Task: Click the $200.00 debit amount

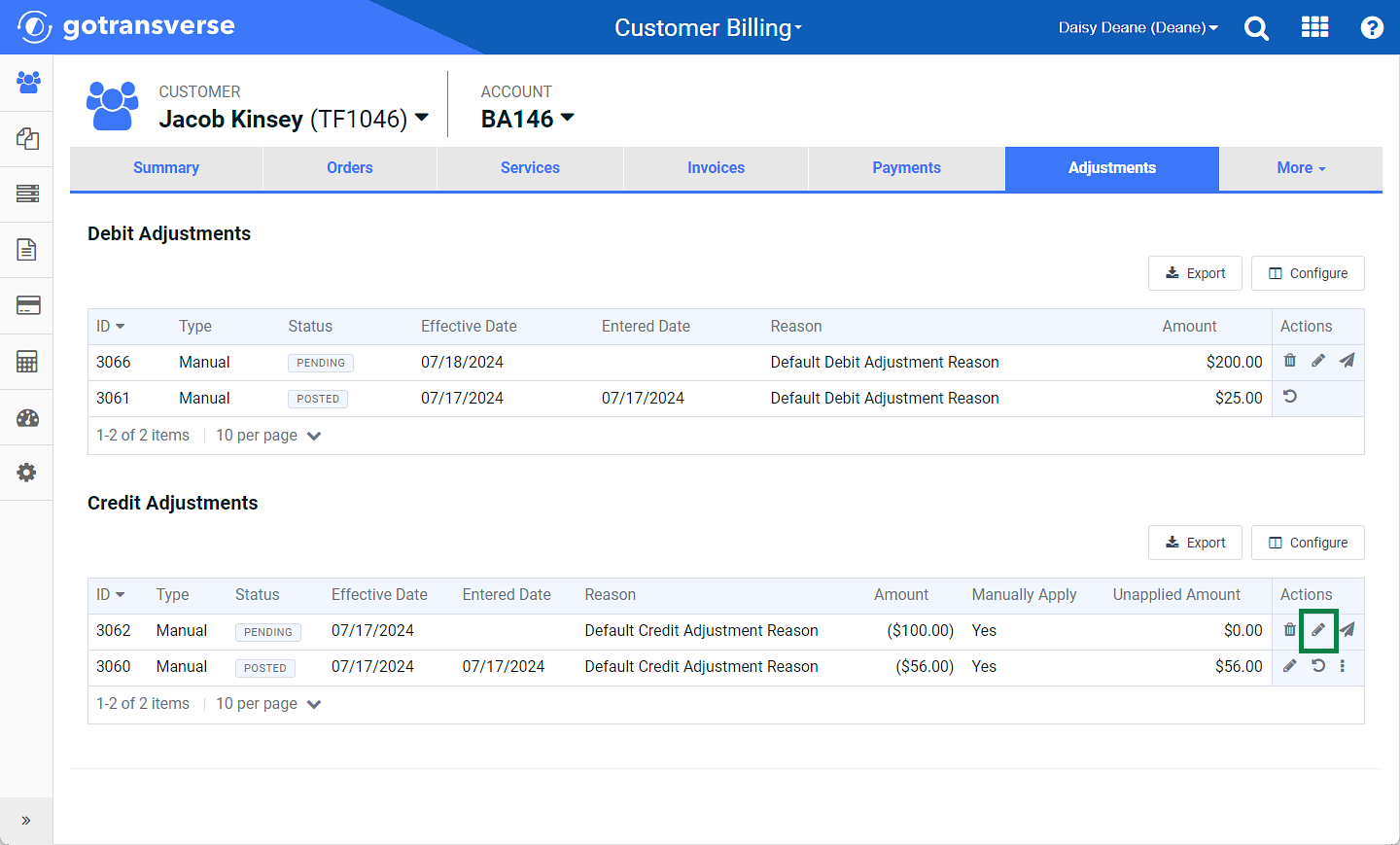Action: 1234,362
